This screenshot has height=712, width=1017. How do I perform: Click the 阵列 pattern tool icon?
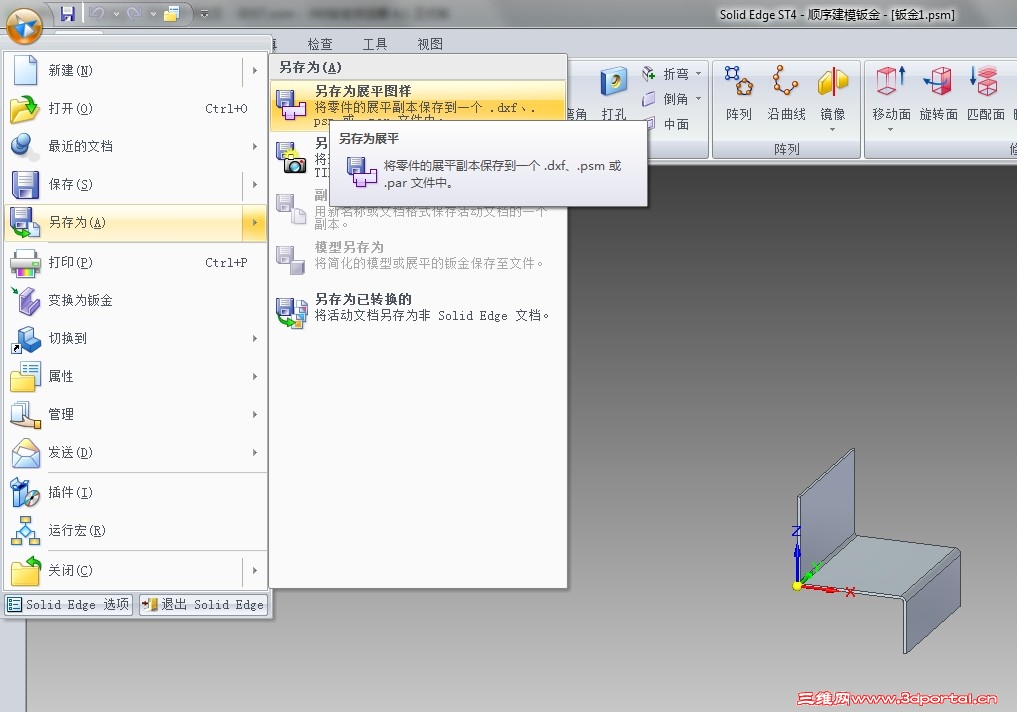pyautogui.click(x=738, y=80)
